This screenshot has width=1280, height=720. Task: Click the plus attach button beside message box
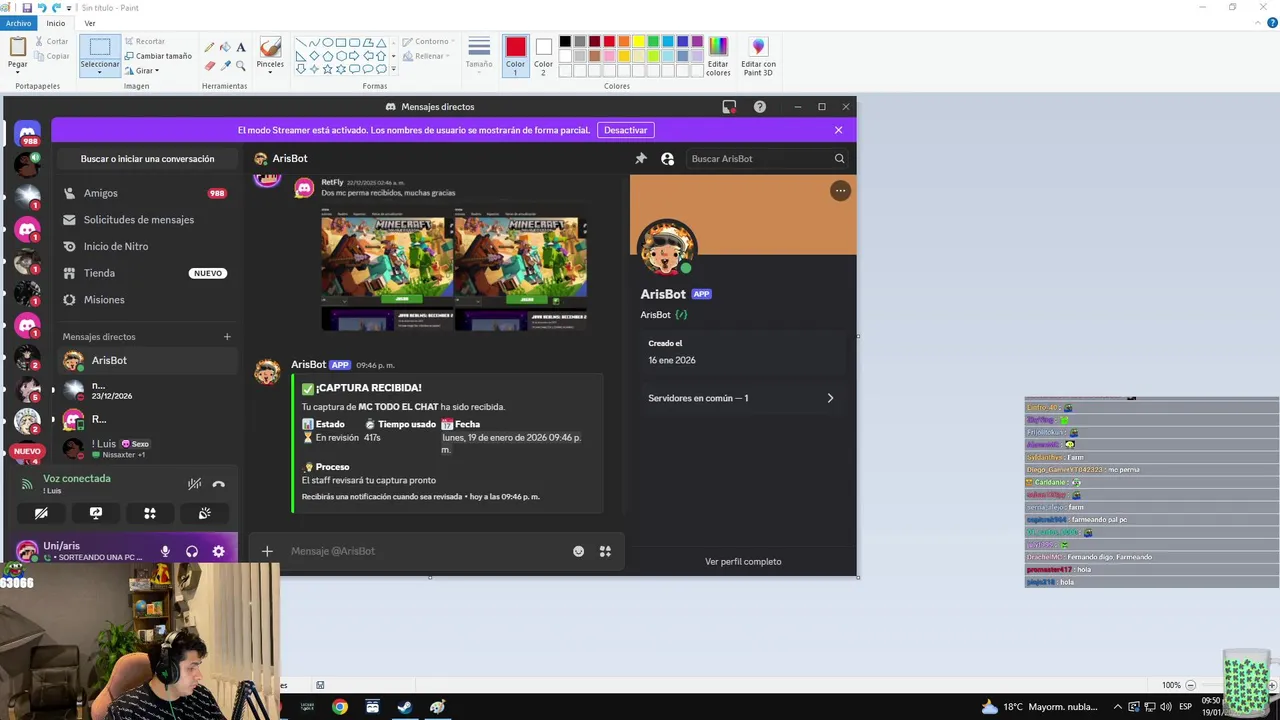pos(267,551)
